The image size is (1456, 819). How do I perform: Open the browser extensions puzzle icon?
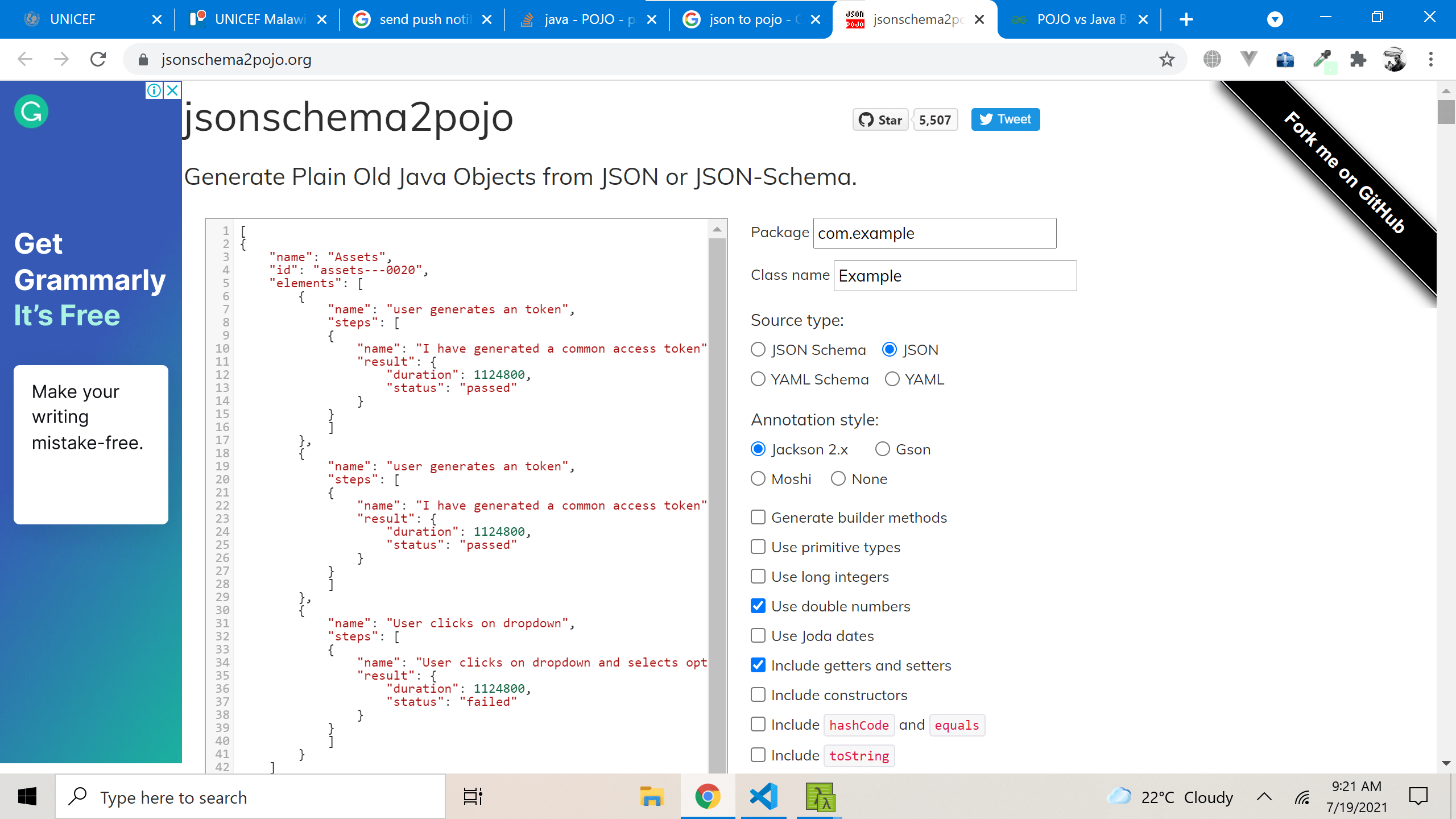(1359, 59)
